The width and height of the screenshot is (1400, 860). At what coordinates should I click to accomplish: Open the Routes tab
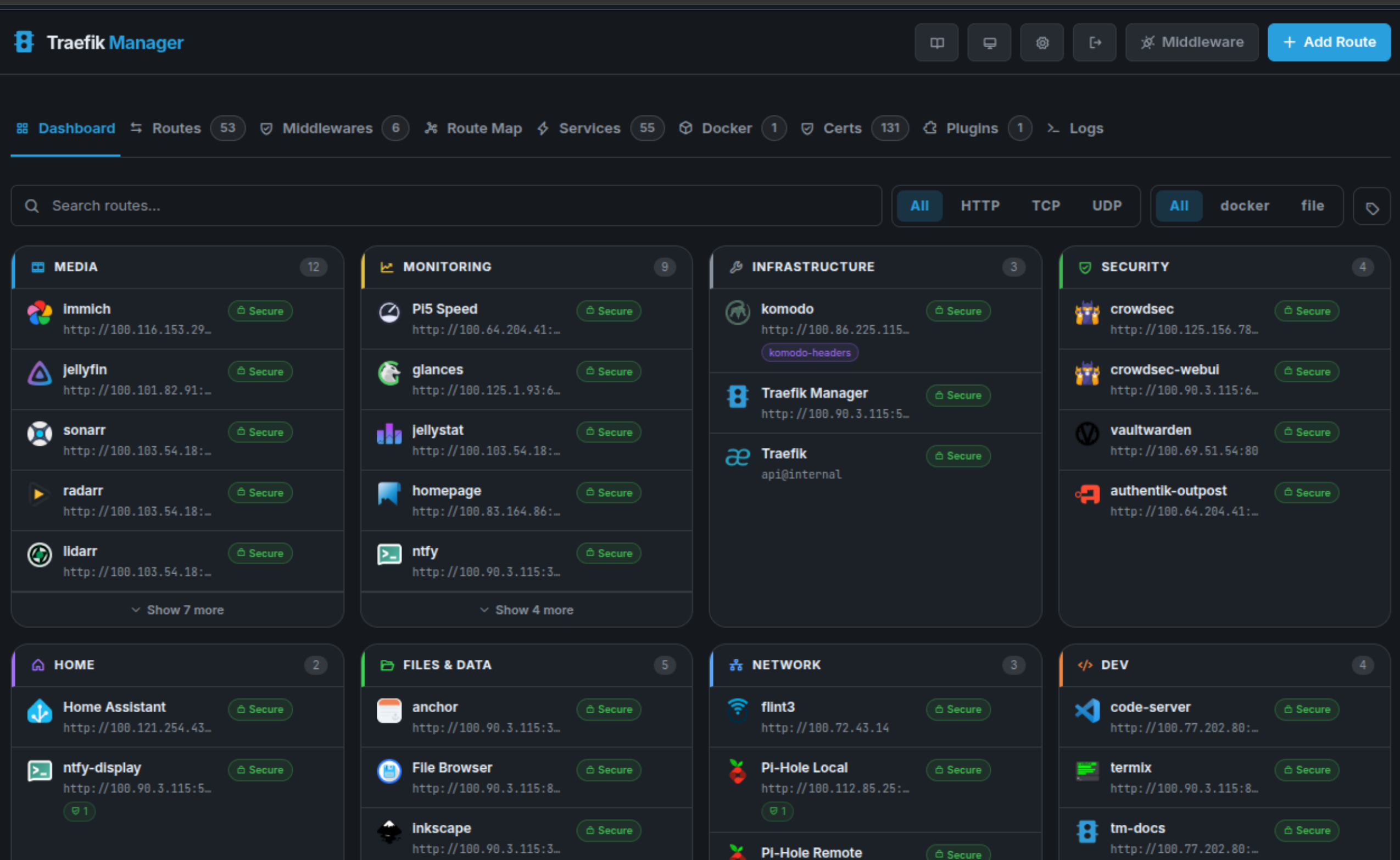[x=176, y=129]
